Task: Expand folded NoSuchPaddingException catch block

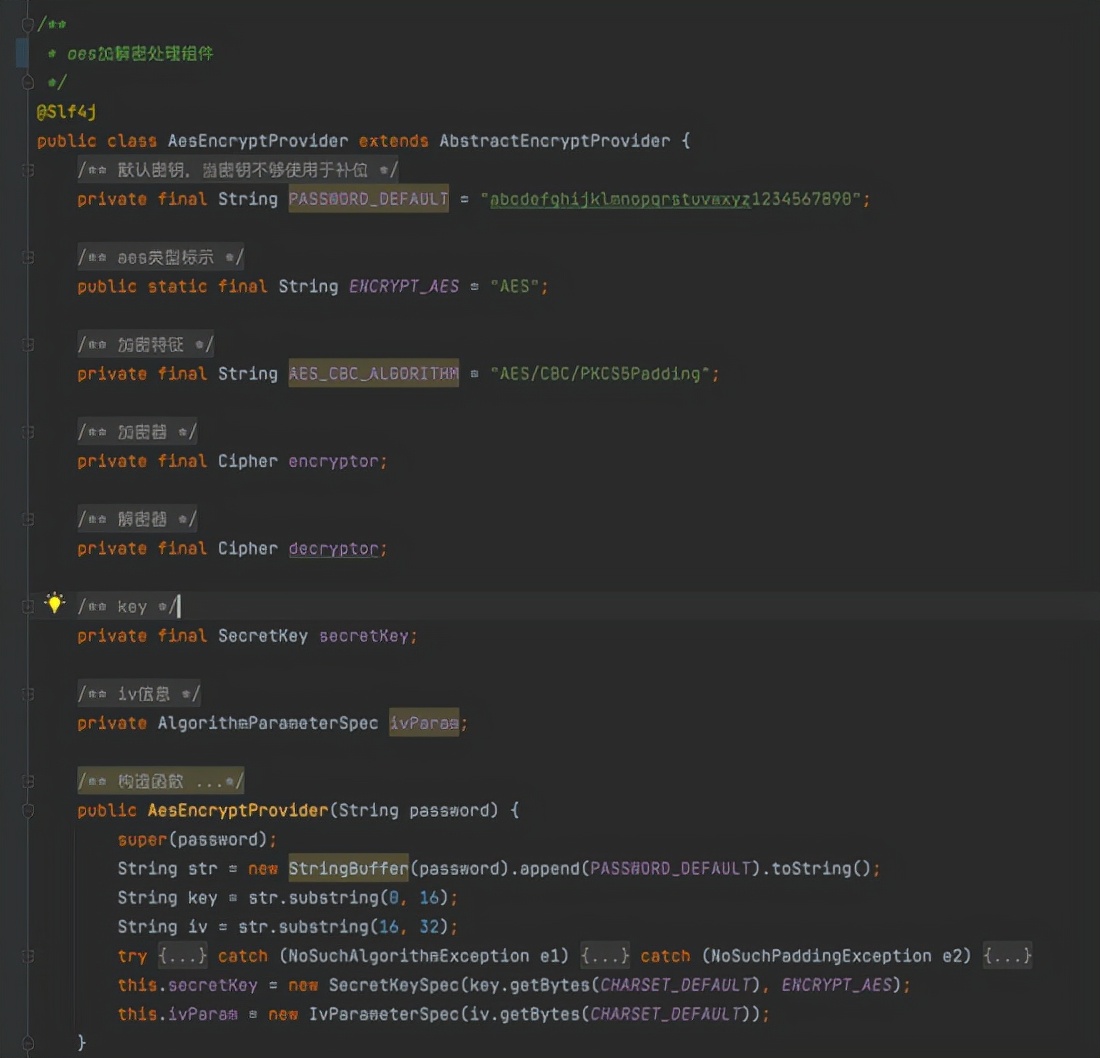Action: pyautogui.click(x=1007, y=956)
